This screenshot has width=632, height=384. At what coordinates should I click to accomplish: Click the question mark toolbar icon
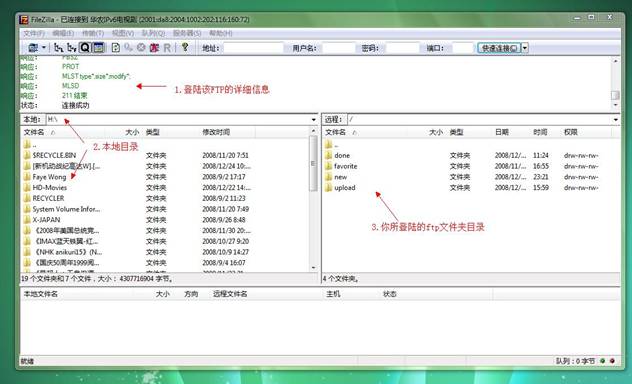(x=185, y=48)
